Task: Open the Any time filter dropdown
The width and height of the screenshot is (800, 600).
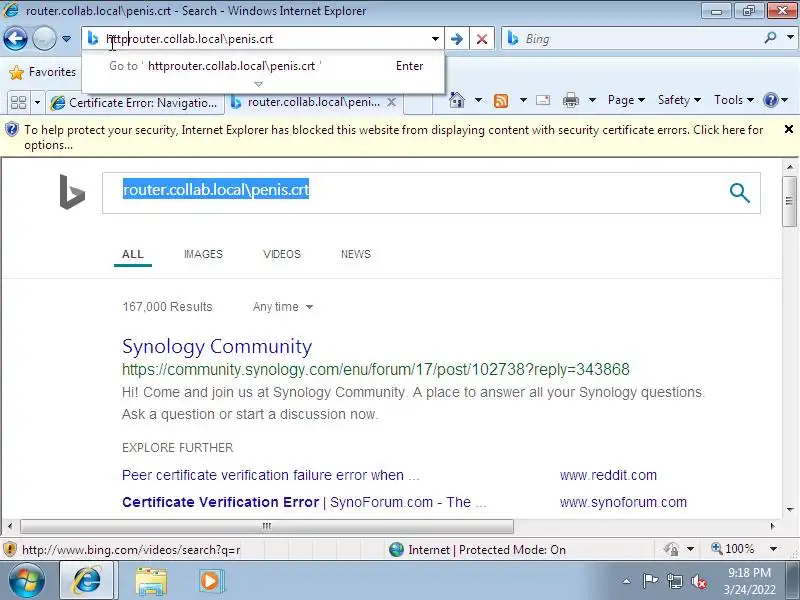Action: [x=283, y=307]
